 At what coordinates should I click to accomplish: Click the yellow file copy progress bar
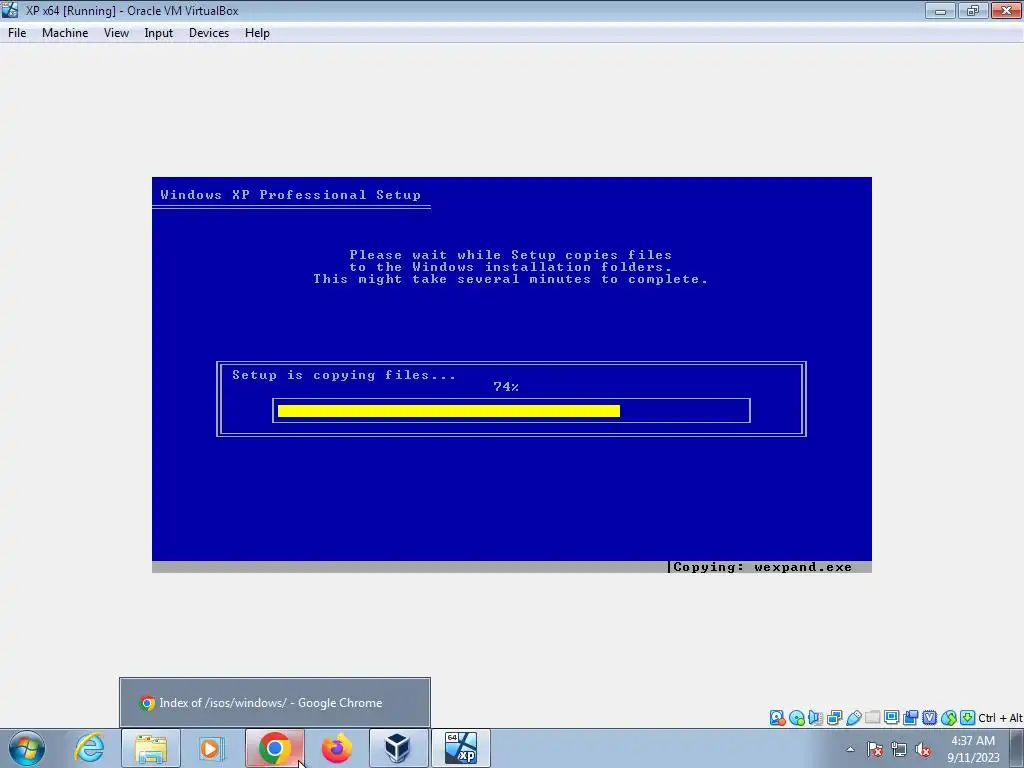(x=449, y=411)
